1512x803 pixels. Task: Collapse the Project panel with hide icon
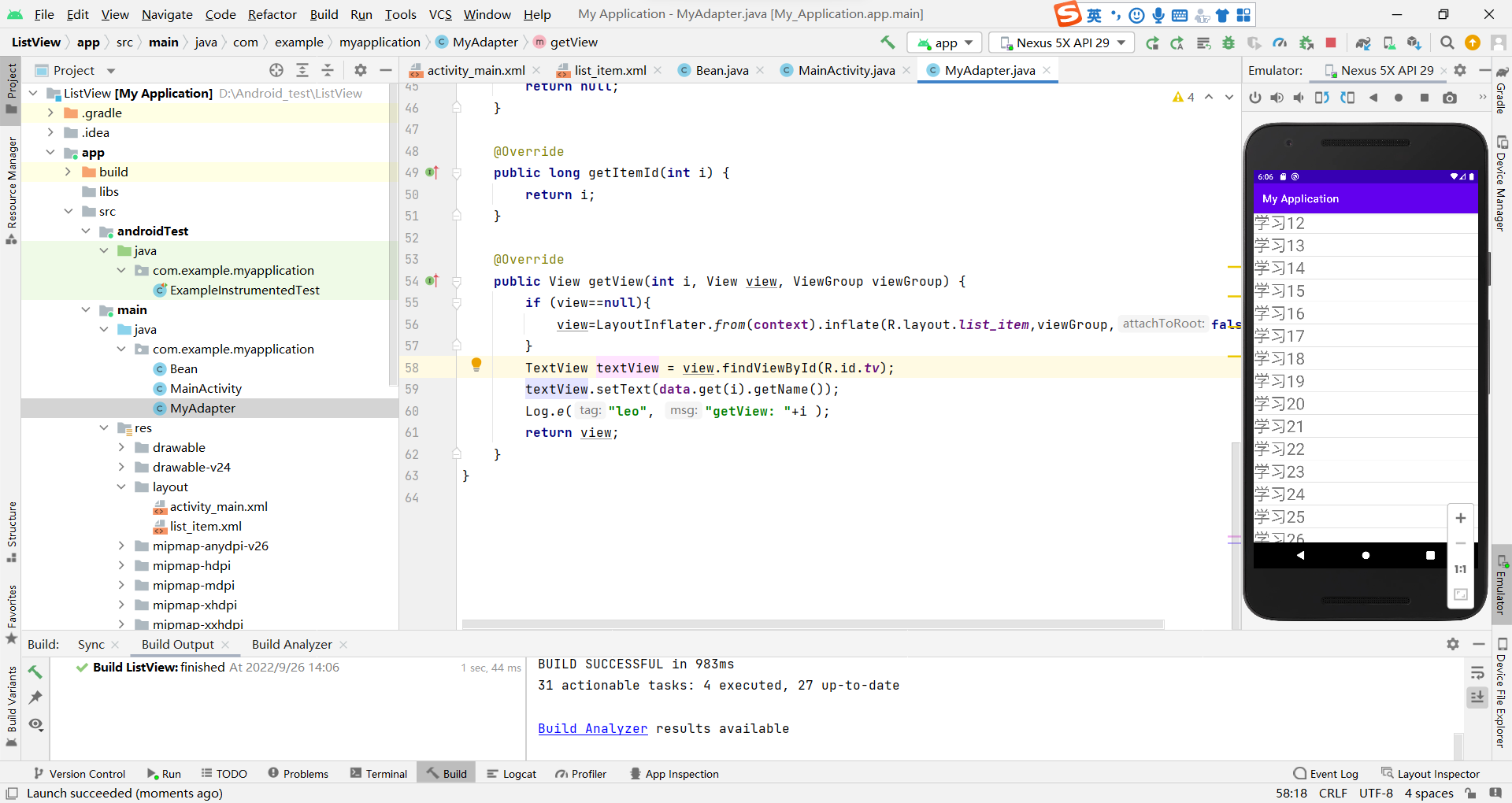(386, 70)
